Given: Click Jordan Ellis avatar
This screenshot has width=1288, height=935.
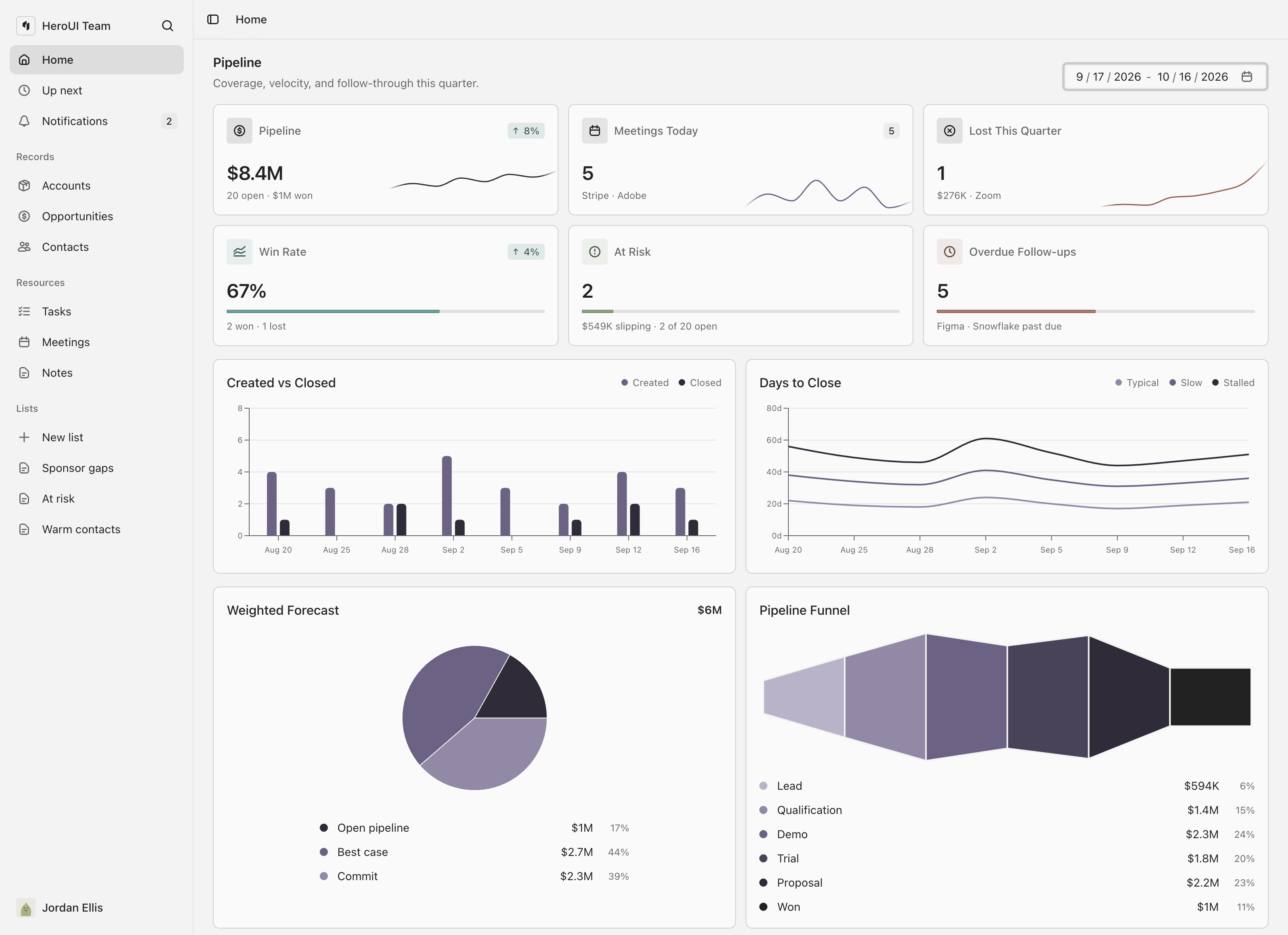Looking at the screenshot, I should click(25, 908).
